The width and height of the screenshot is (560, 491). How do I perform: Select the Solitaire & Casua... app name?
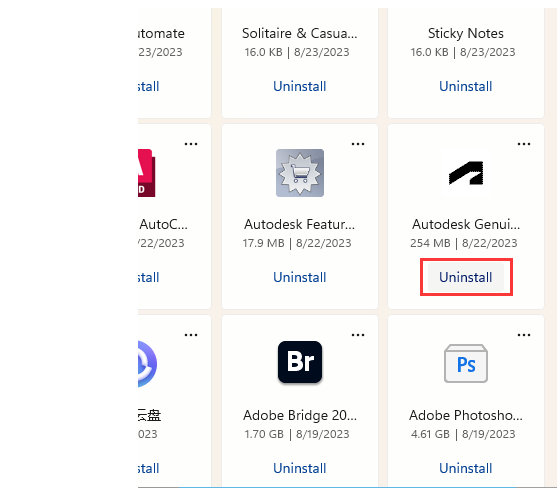click(x=300, y=33)
